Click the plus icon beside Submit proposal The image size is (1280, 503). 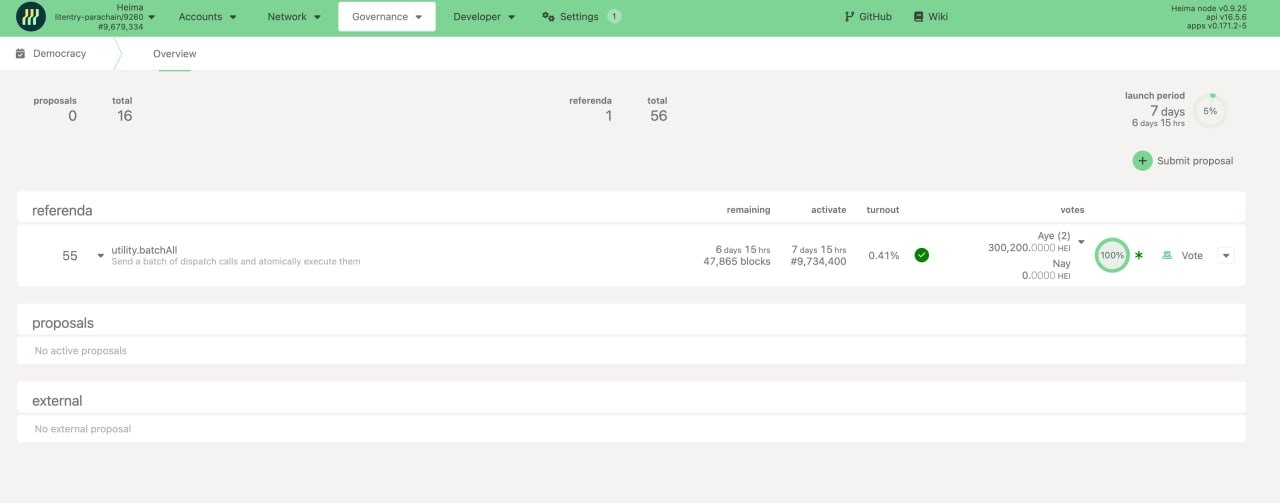coord(1142,161)
